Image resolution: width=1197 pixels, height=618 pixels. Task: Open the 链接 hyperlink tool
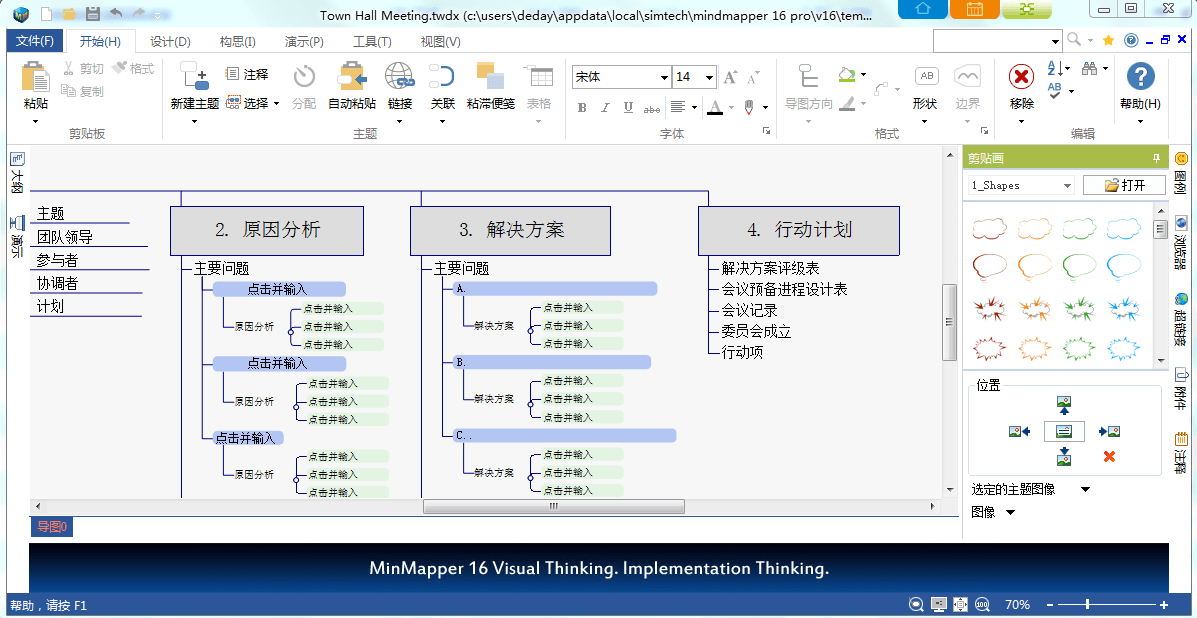[x=400, y=77]
